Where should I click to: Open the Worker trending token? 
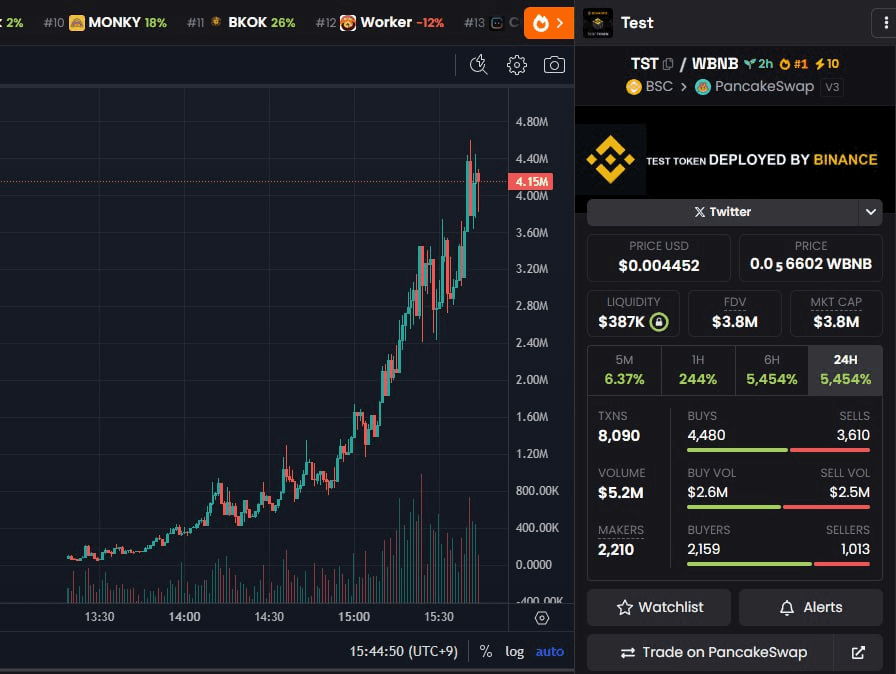pos(379,23)
